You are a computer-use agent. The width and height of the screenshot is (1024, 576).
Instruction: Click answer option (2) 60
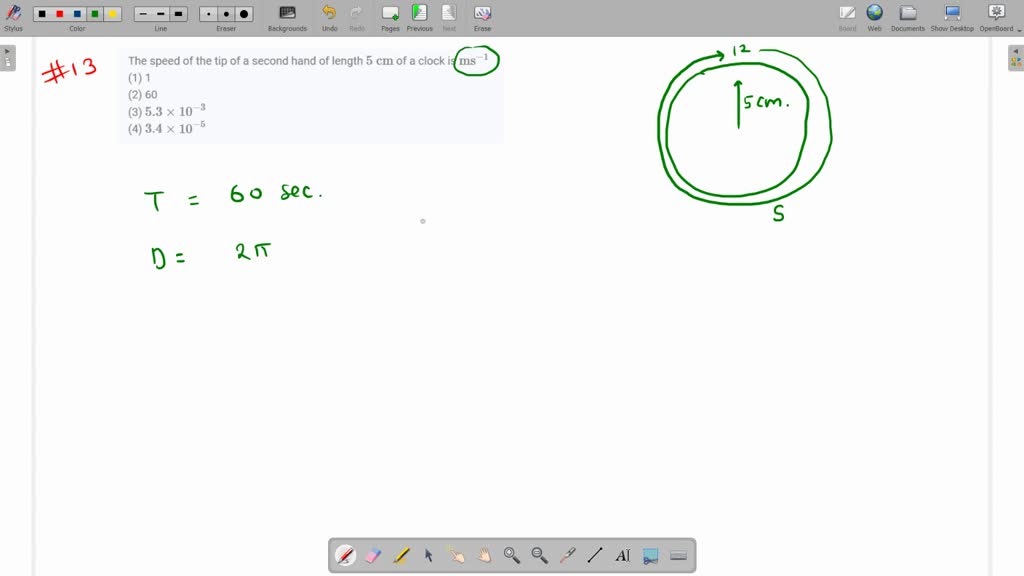[142, 95]
